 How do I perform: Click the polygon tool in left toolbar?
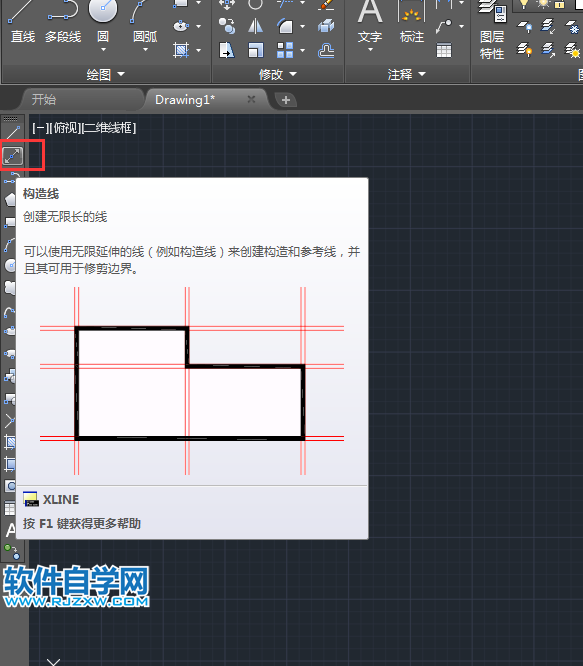tap(10, 200)
